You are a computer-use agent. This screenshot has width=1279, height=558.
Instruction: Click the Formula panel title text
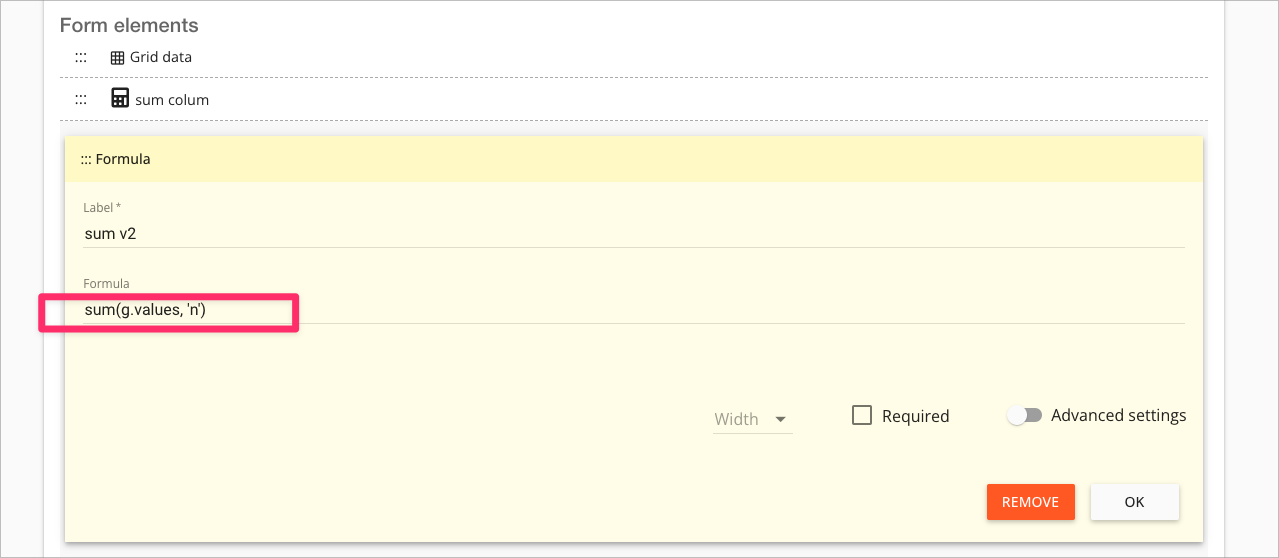tap(123, 159)
